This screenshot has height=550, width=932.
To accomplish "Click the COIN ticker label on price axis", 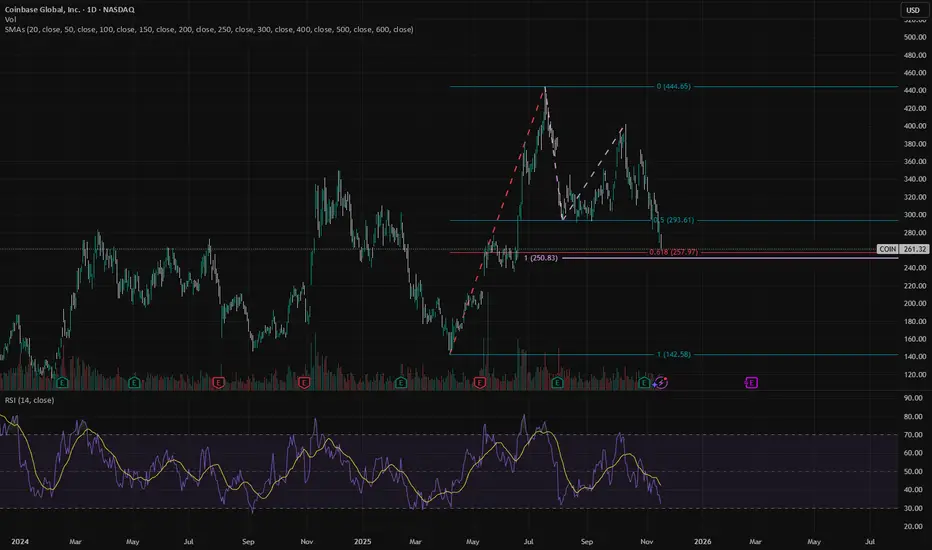I will pos(887,249).
